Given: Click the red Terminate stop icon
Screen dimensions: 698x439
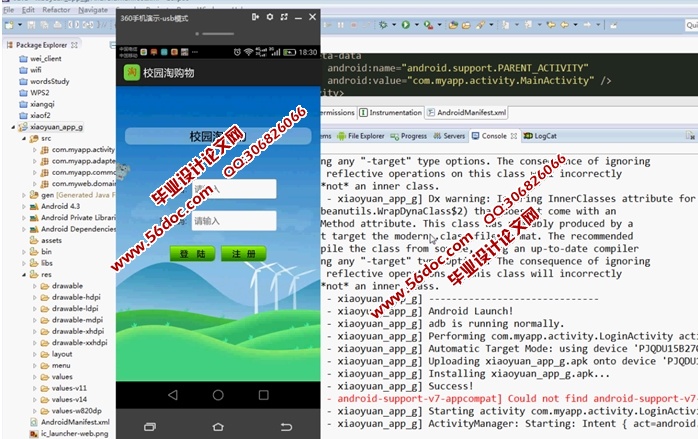Looking at the screenshot, I should (354, 25).
